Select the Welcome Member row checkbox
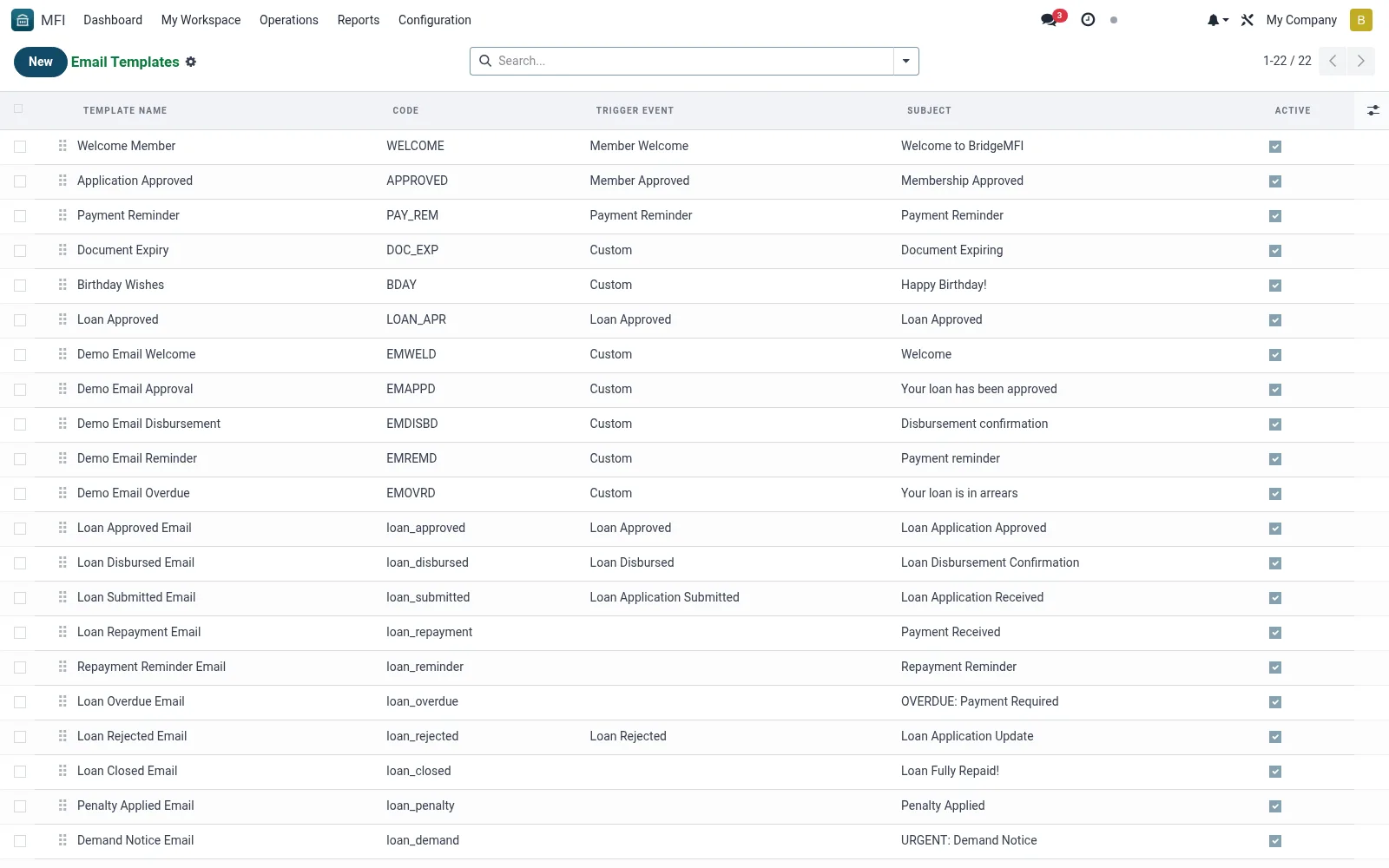The height and width of the screenshot is (868, 1389). pos(20,147)
